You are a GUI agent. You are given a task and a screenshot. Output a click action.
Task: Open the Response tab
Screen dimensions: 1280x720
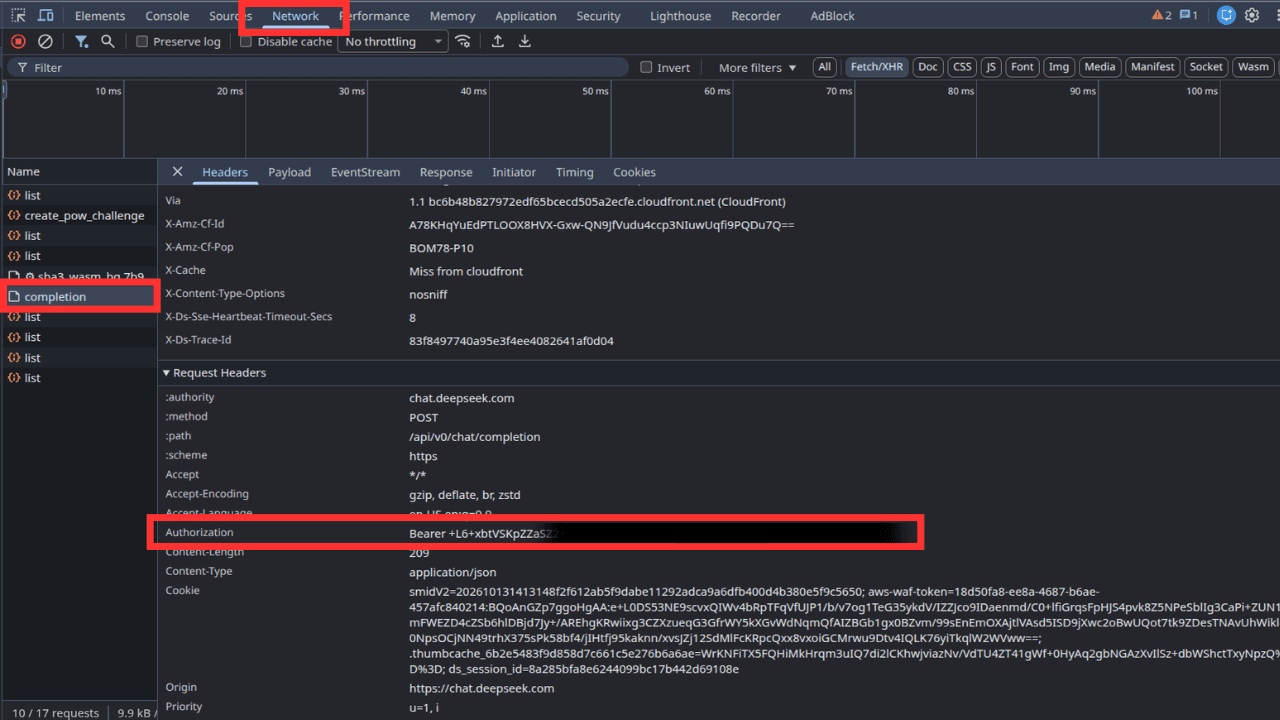446,172
